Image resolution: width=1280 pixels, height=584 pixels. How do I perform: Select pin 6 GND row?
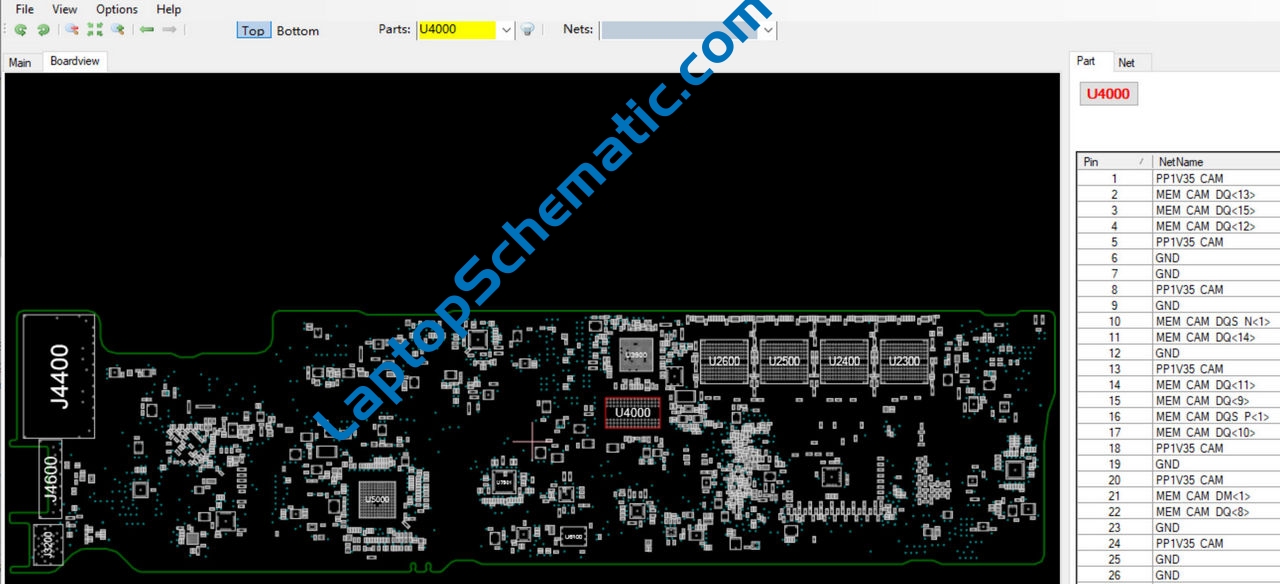tap(1178, 257)
